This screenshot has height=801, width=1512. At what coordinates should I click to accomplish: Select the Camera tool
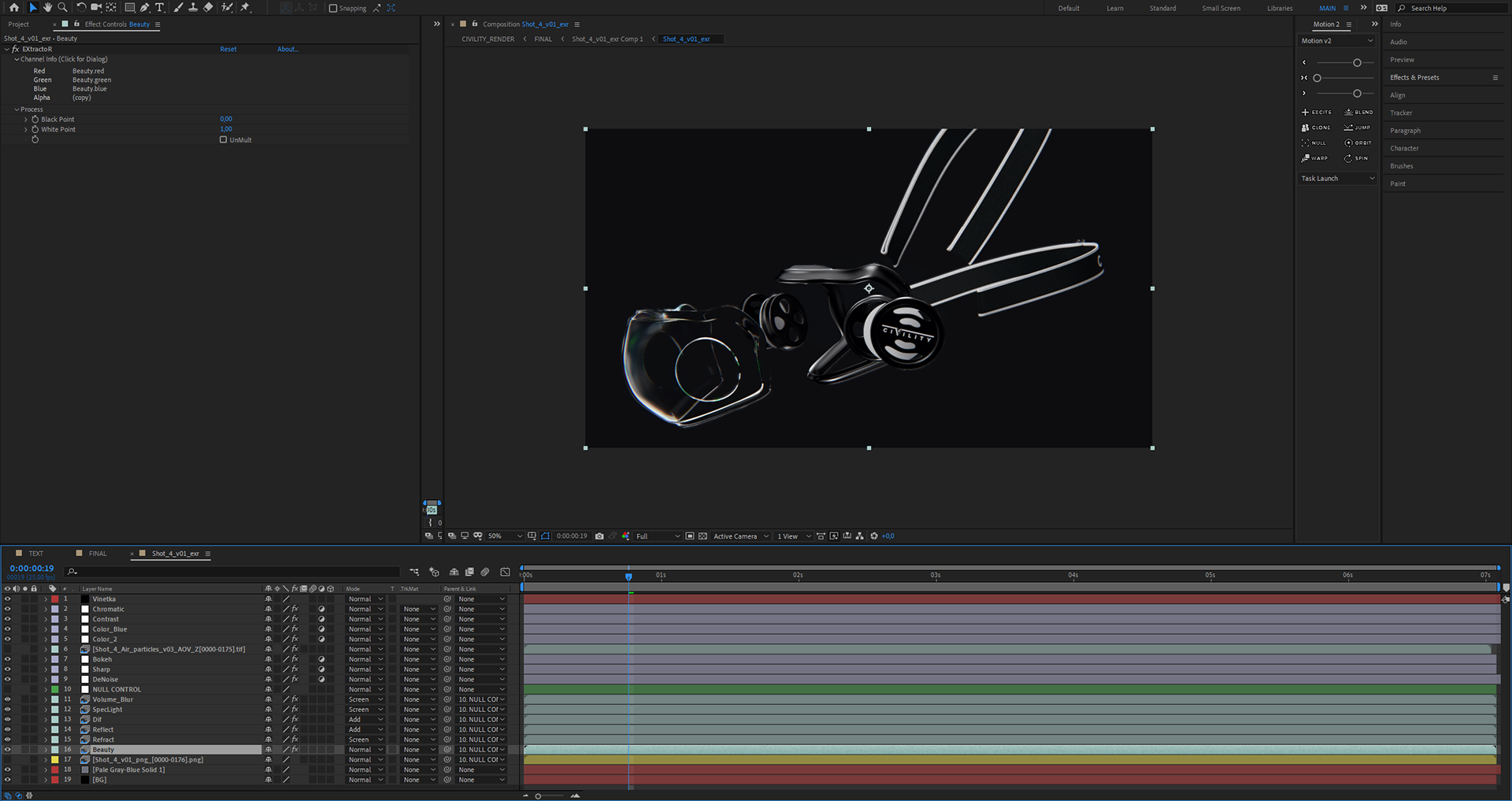(96, 7)
